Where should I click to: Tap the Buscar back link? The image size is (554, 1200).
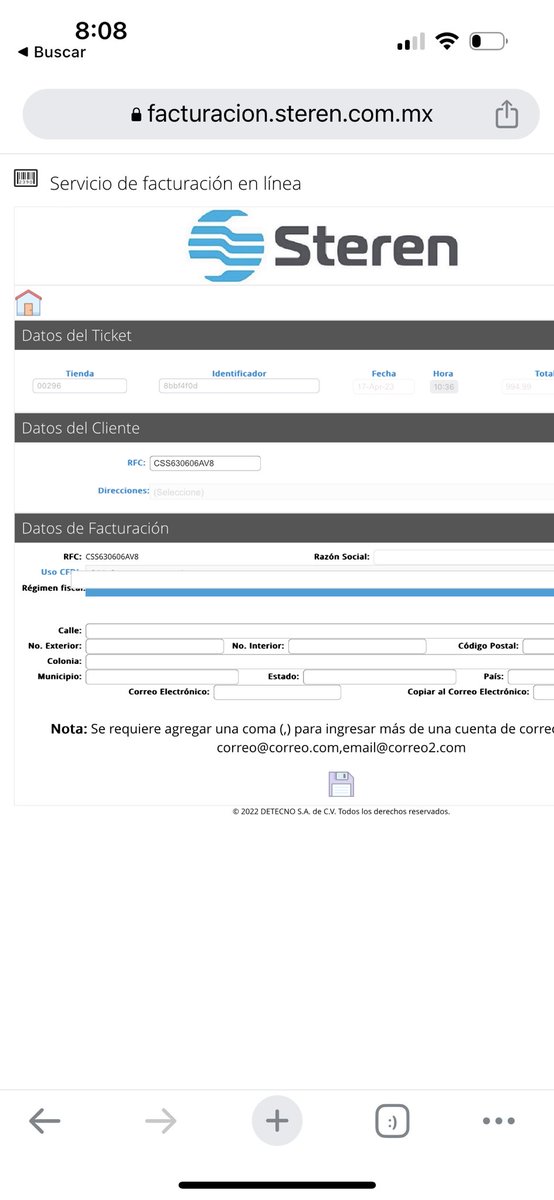click(52, 52)
